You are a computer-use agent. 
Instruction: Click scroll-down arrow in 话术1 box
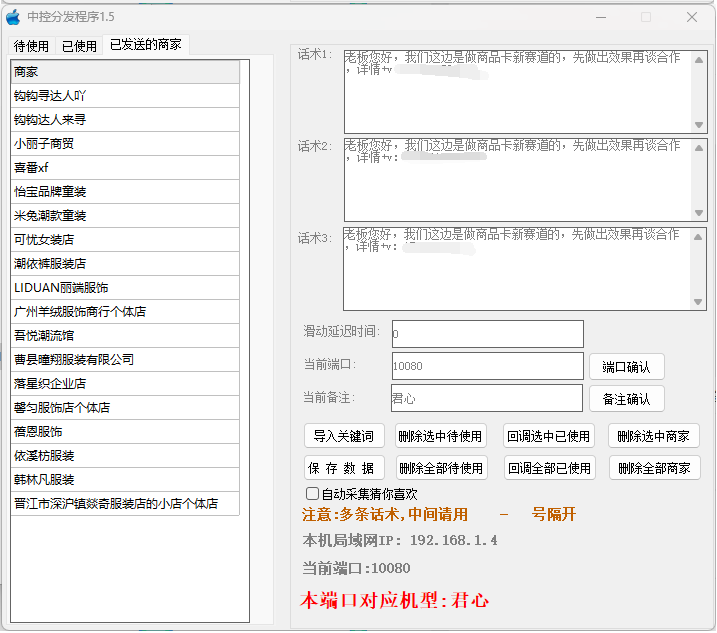pyautogui.click(x=699, y=125)
